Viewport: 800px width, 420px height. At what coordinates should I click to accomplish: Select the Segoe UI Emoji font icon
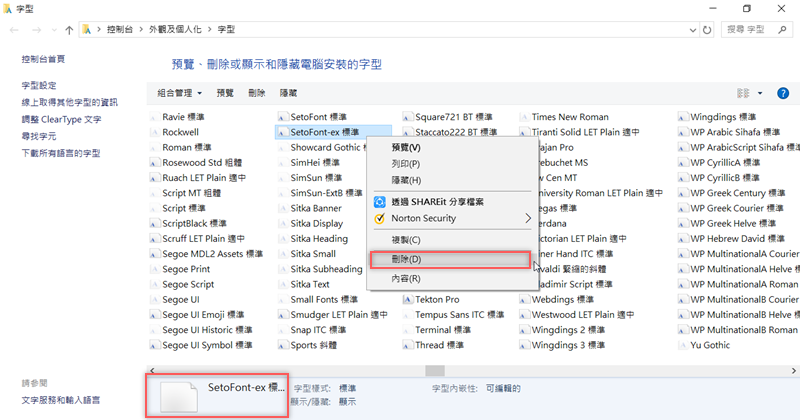point(154,315)
